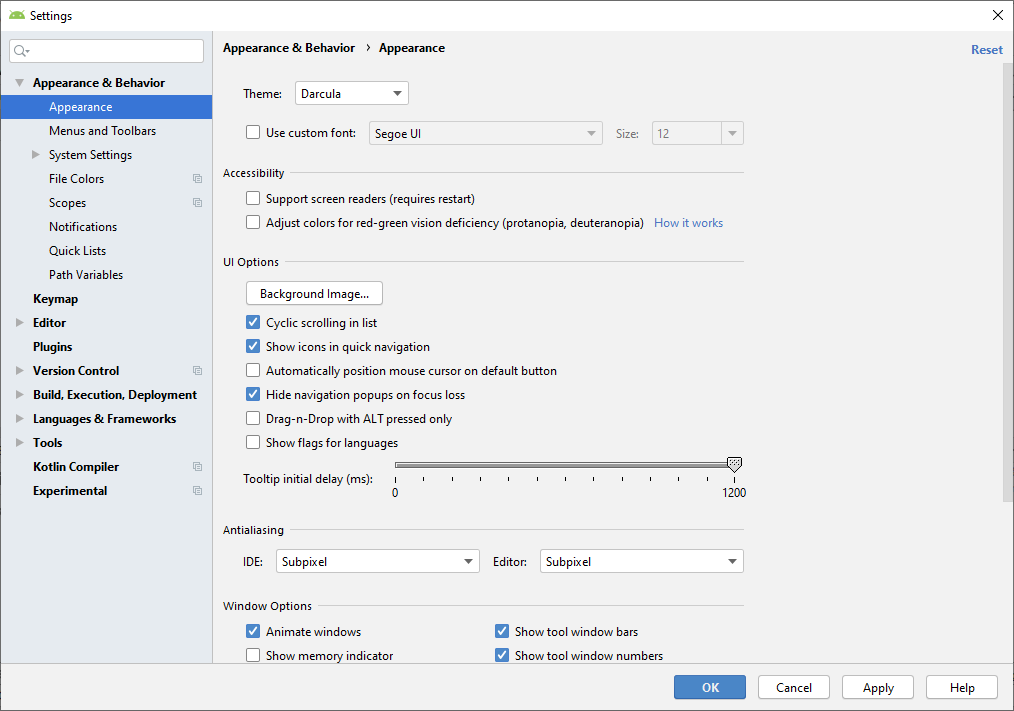
Task: Expand Build, Execution, Deployment node
Action: coord(19,395)
